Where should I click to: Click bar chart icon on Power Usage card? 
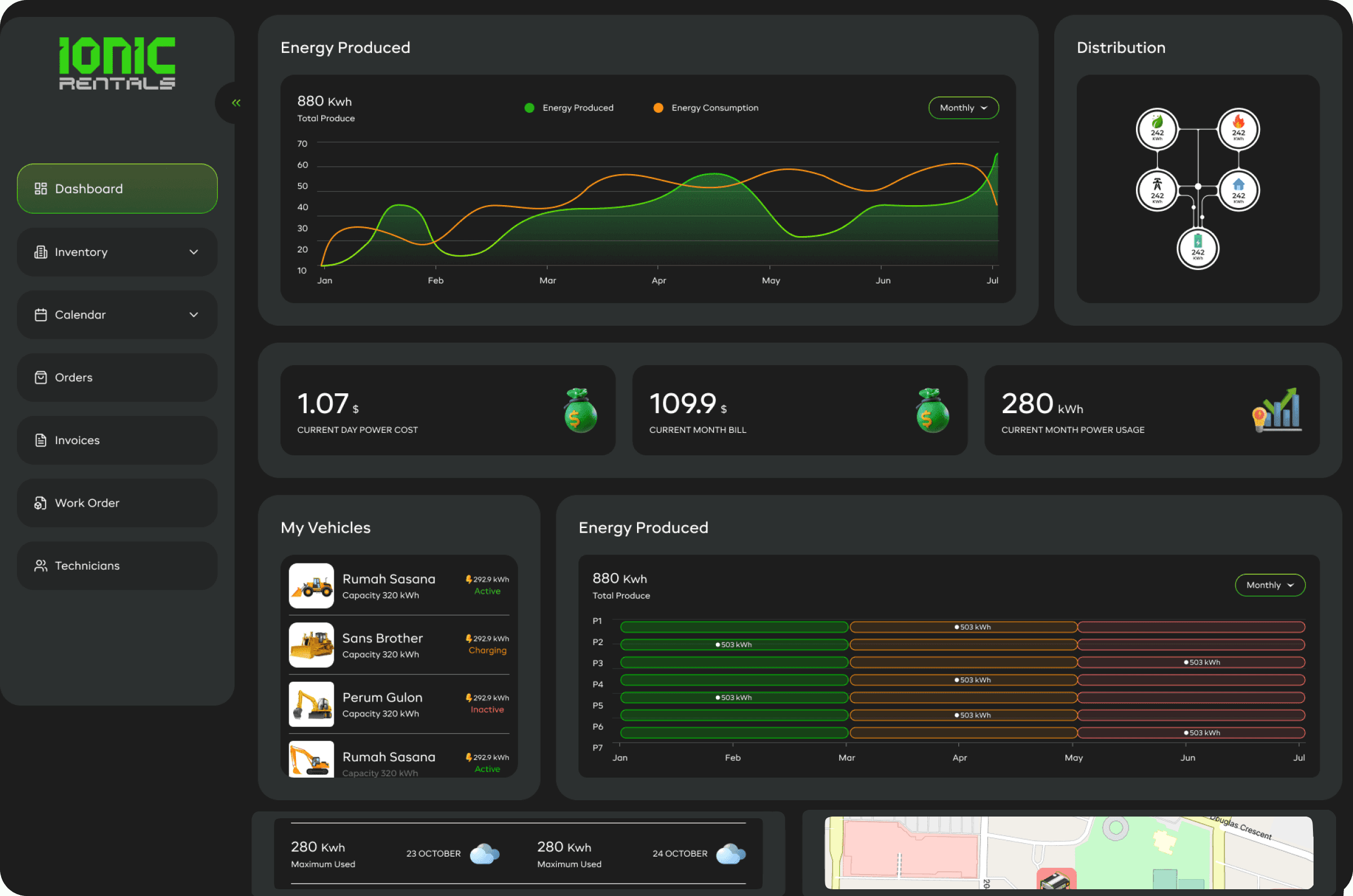(x=1277, y=410)
